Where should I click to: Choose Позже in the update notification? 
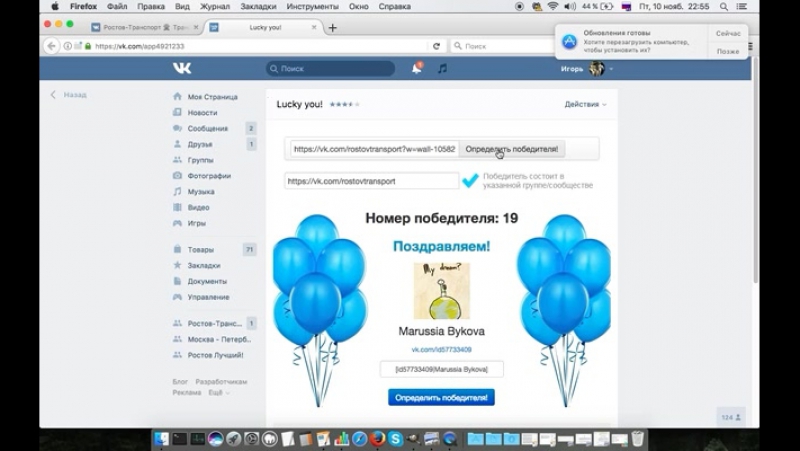coord(728,51)
